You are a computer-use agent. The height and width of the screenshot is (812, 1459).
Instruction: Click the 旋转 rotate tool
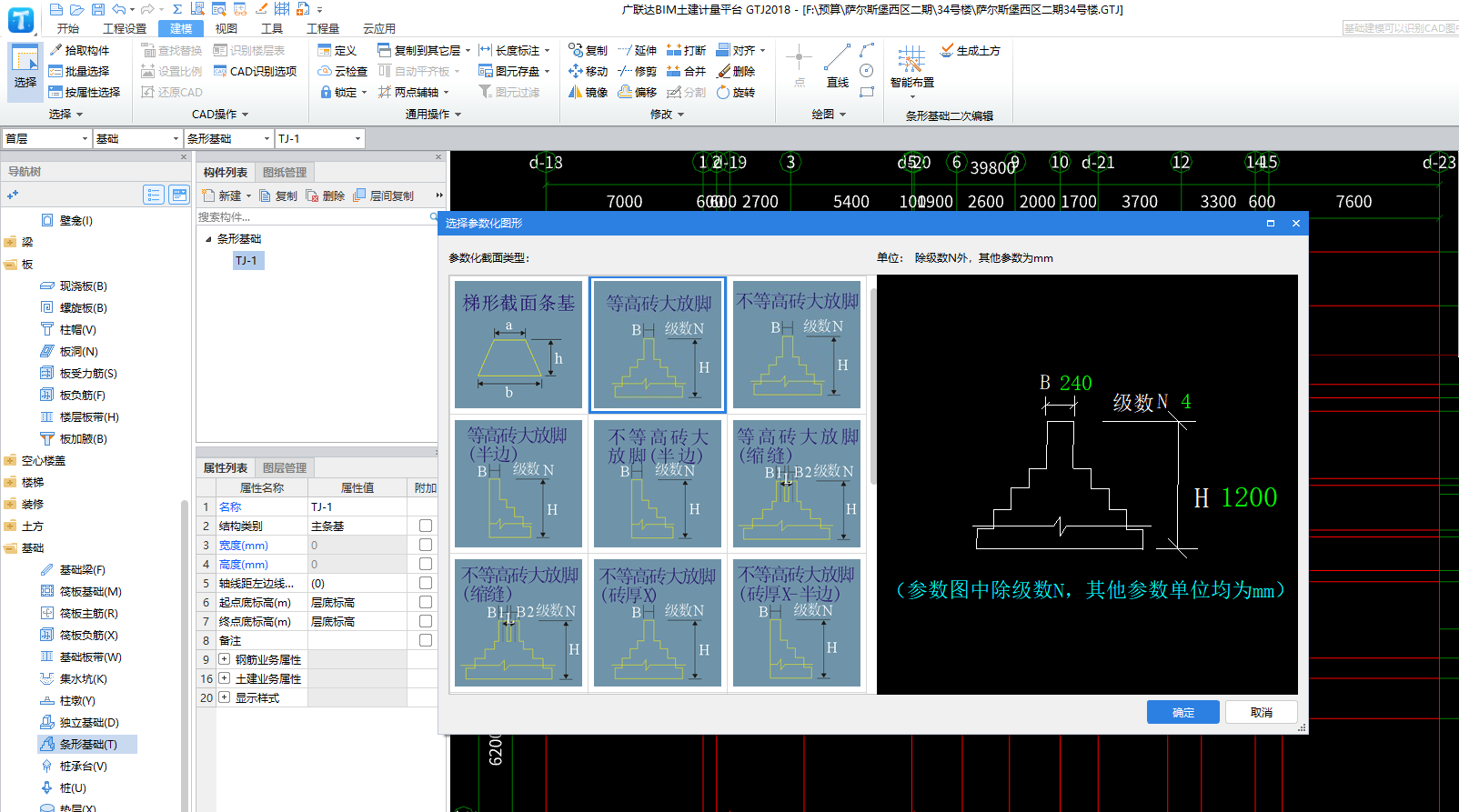tap(736, 92)
